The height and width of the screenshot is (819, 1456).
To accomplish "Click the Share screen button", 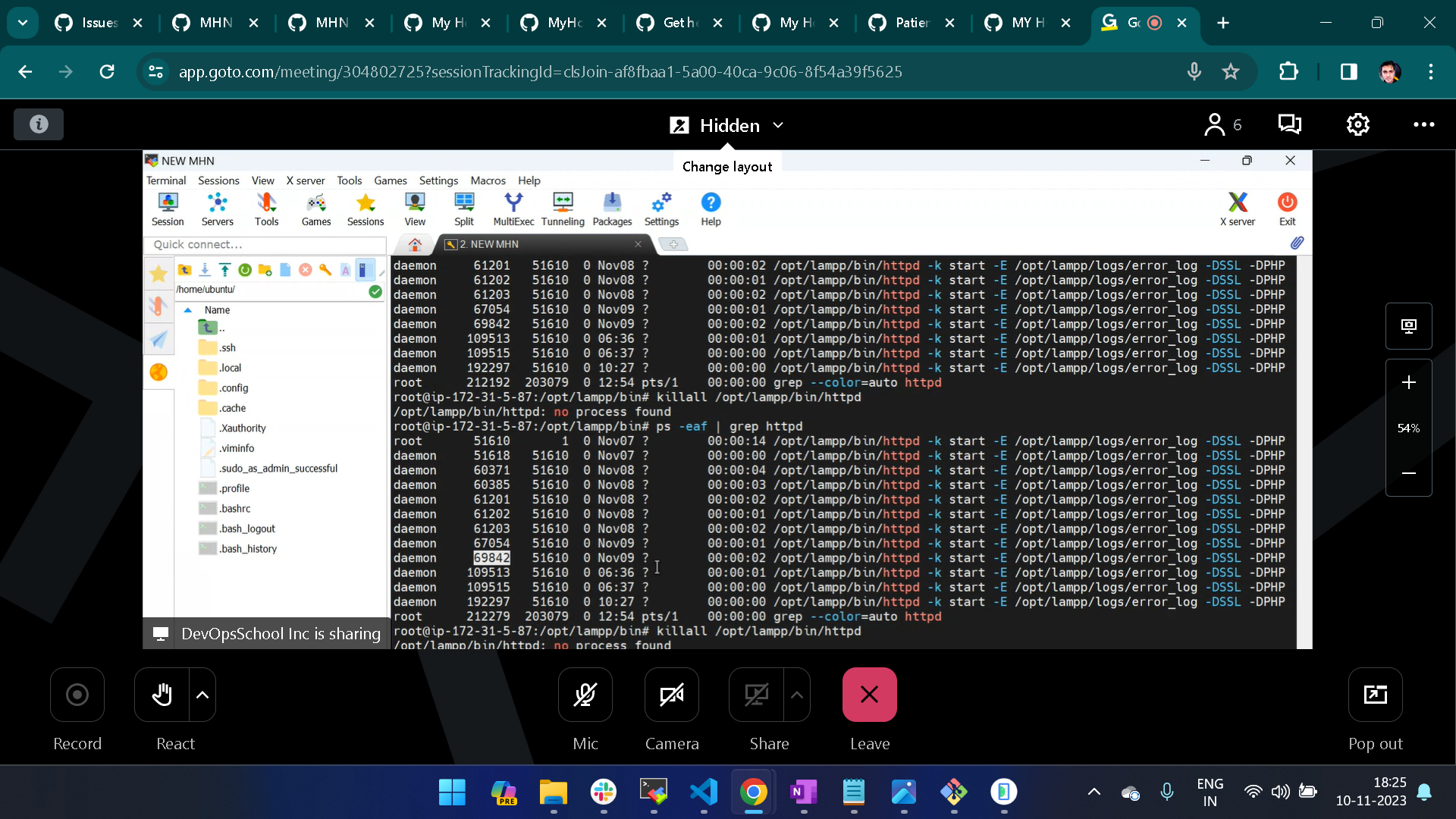I will [756, 695].
